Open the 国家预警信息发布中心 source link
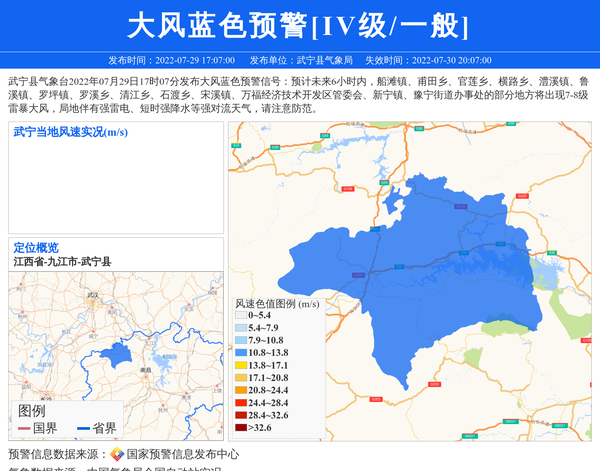Viewport: 600px width, 471px height. pos(183,454)
